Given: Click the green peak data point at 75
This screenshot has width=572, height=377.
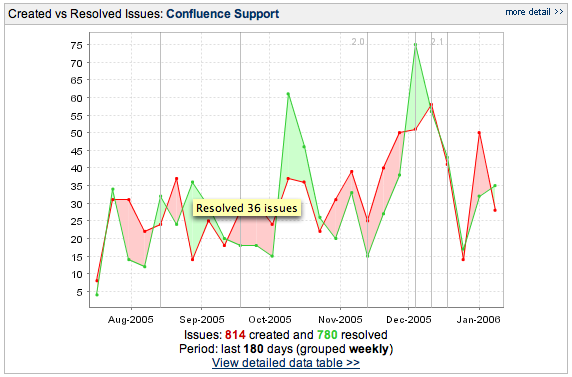Looking at the screenshot, I should point(415,45).
